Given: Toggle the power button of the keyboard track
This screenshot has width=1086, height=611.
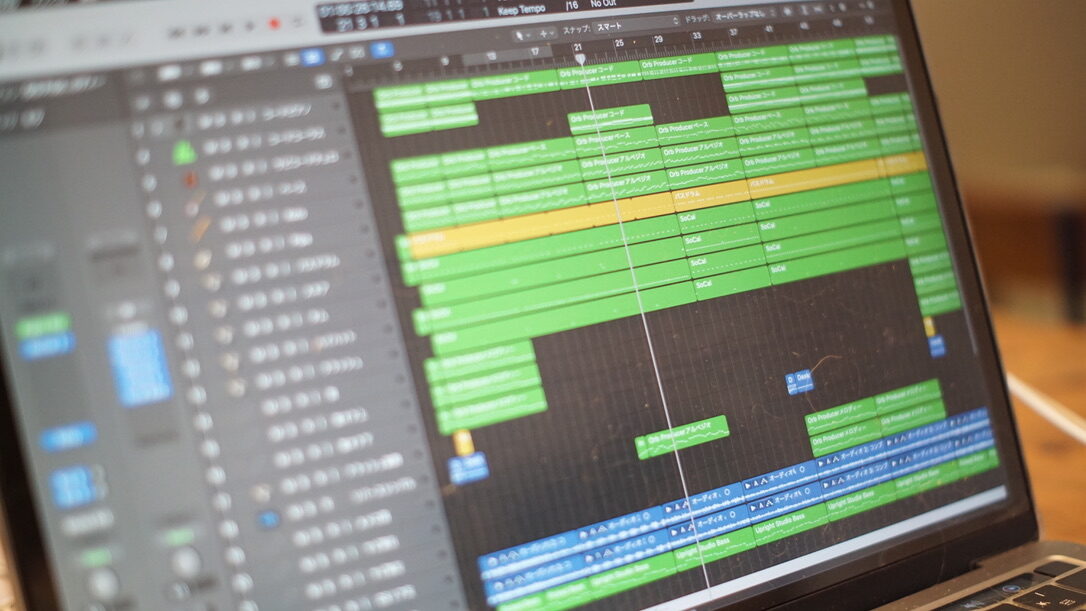Looking at the screenshot, I should click(143, 155).
